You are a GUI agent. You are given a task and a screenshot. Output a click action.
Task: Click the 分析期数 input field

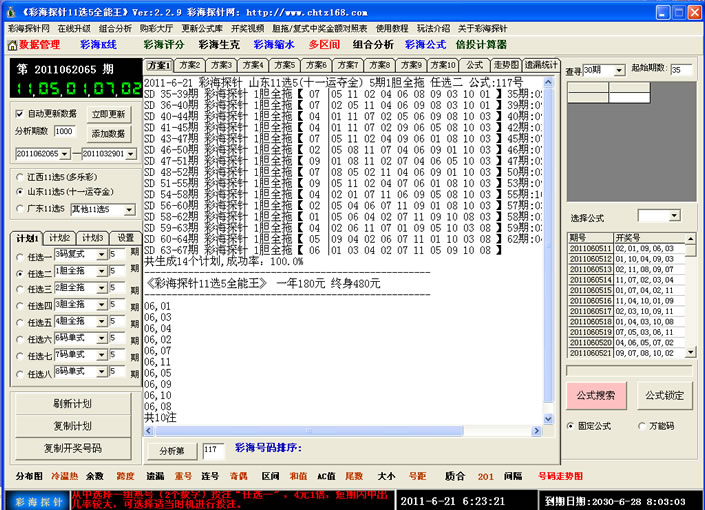[64, 131]
